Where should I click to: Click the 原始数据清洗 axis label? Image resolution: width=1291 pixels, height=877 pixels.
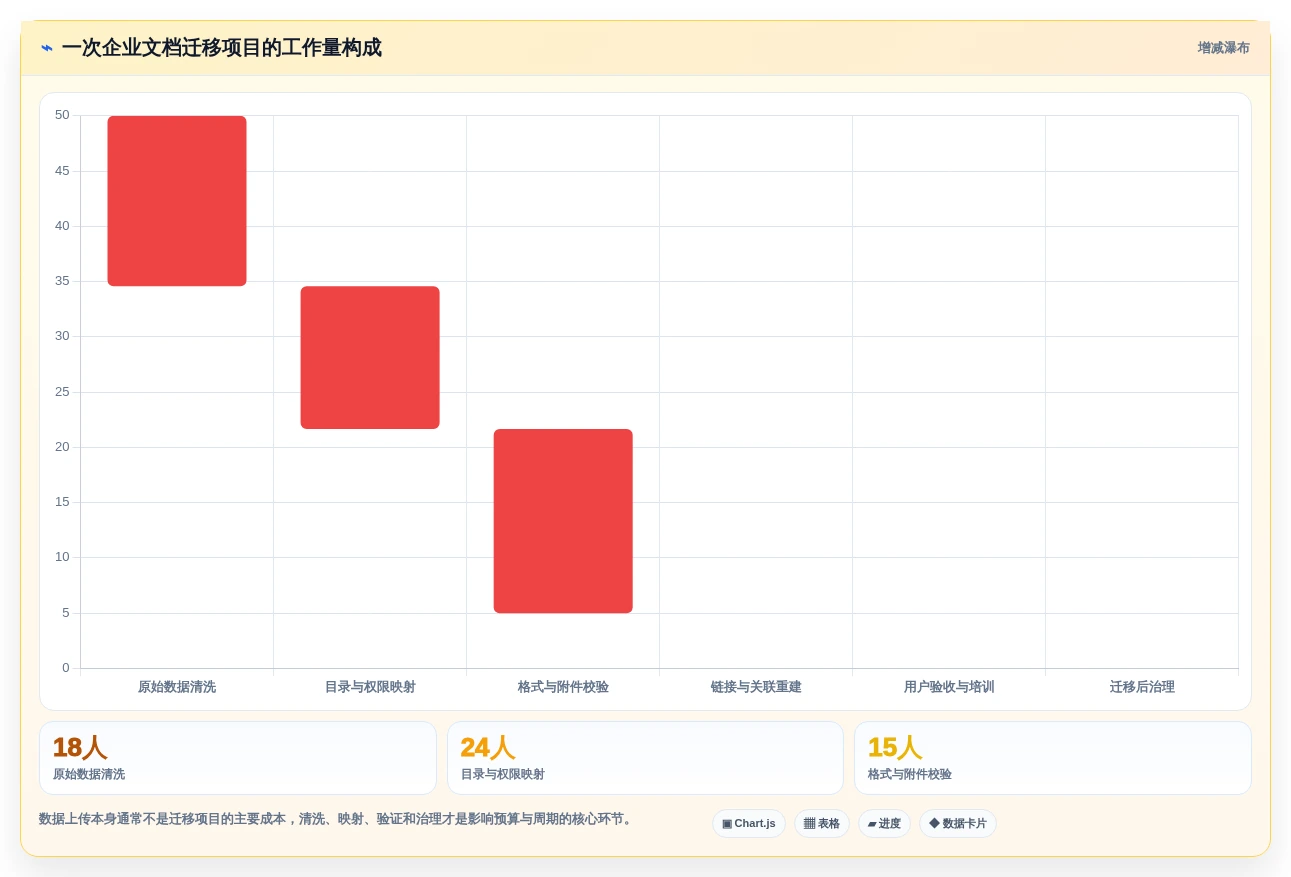177,687
